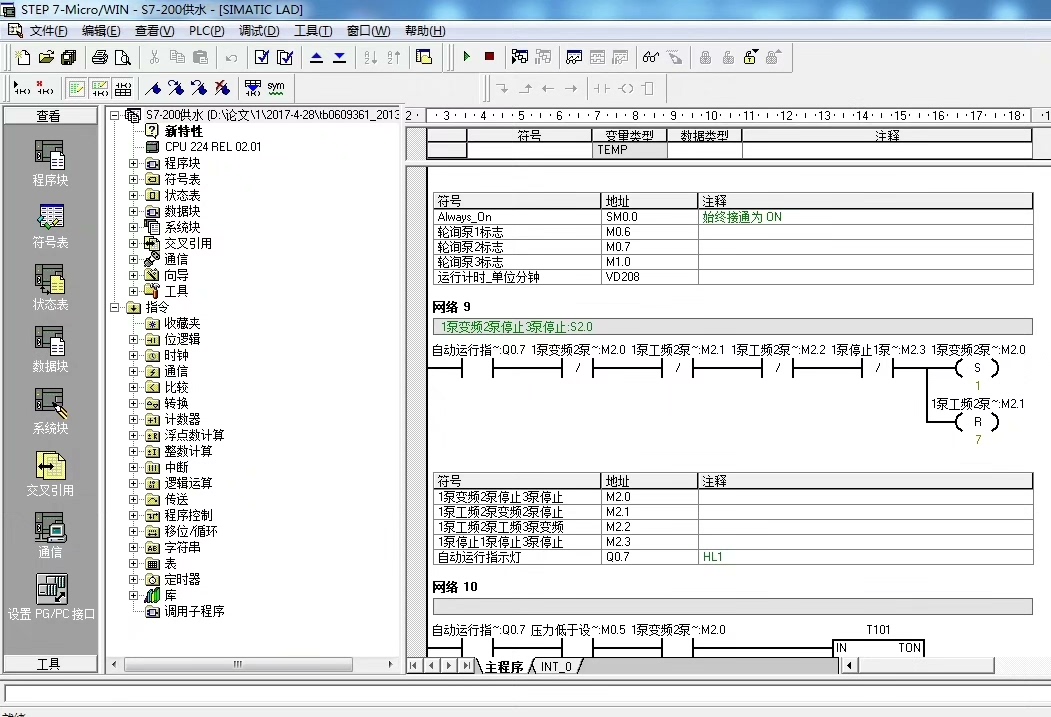
Task: Collapse the 指令 instruction tree
Action: 115,308
